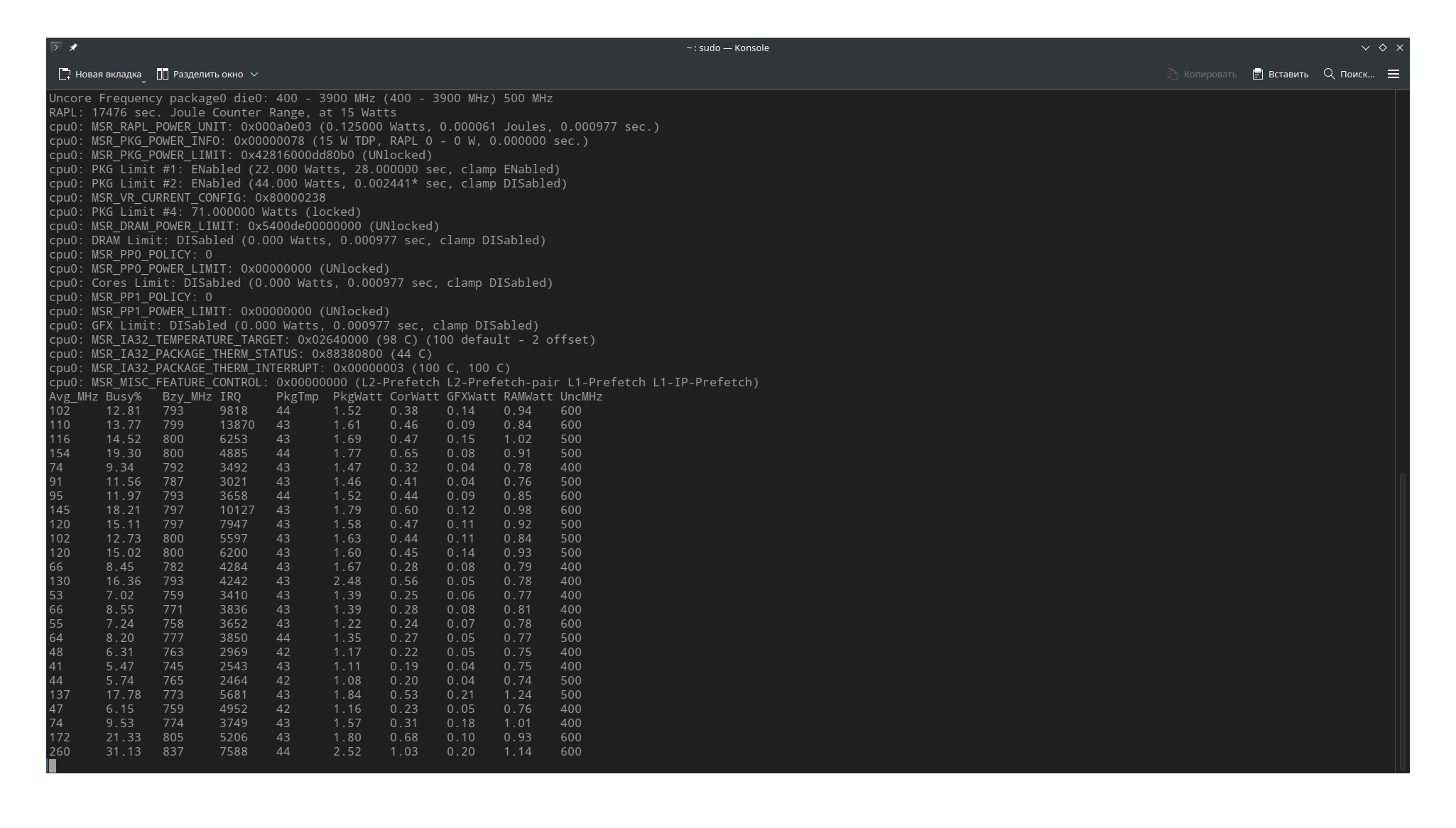
Task: Click the PkgWatt value 2.48
Action: point(347,581)
